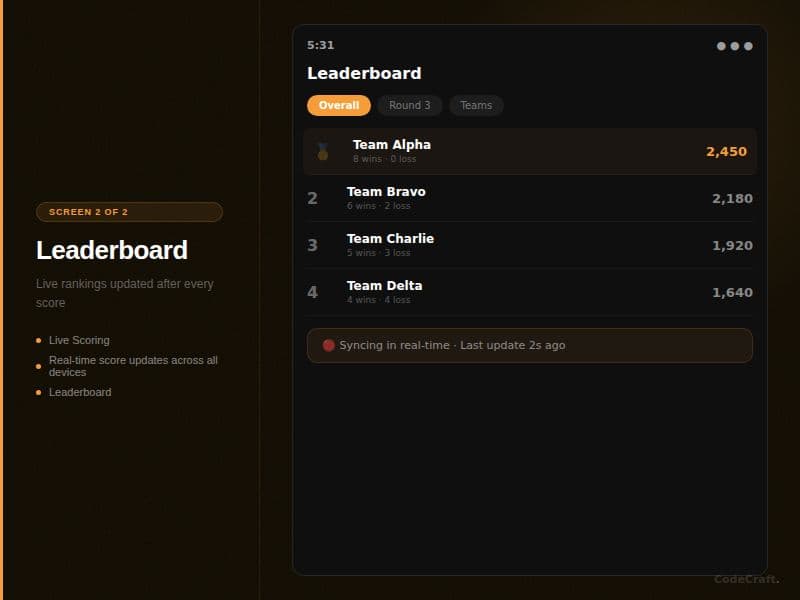Click the '4 wins · 4 loss' record
This screenshot has height=600, width=800.
(379, 300)
